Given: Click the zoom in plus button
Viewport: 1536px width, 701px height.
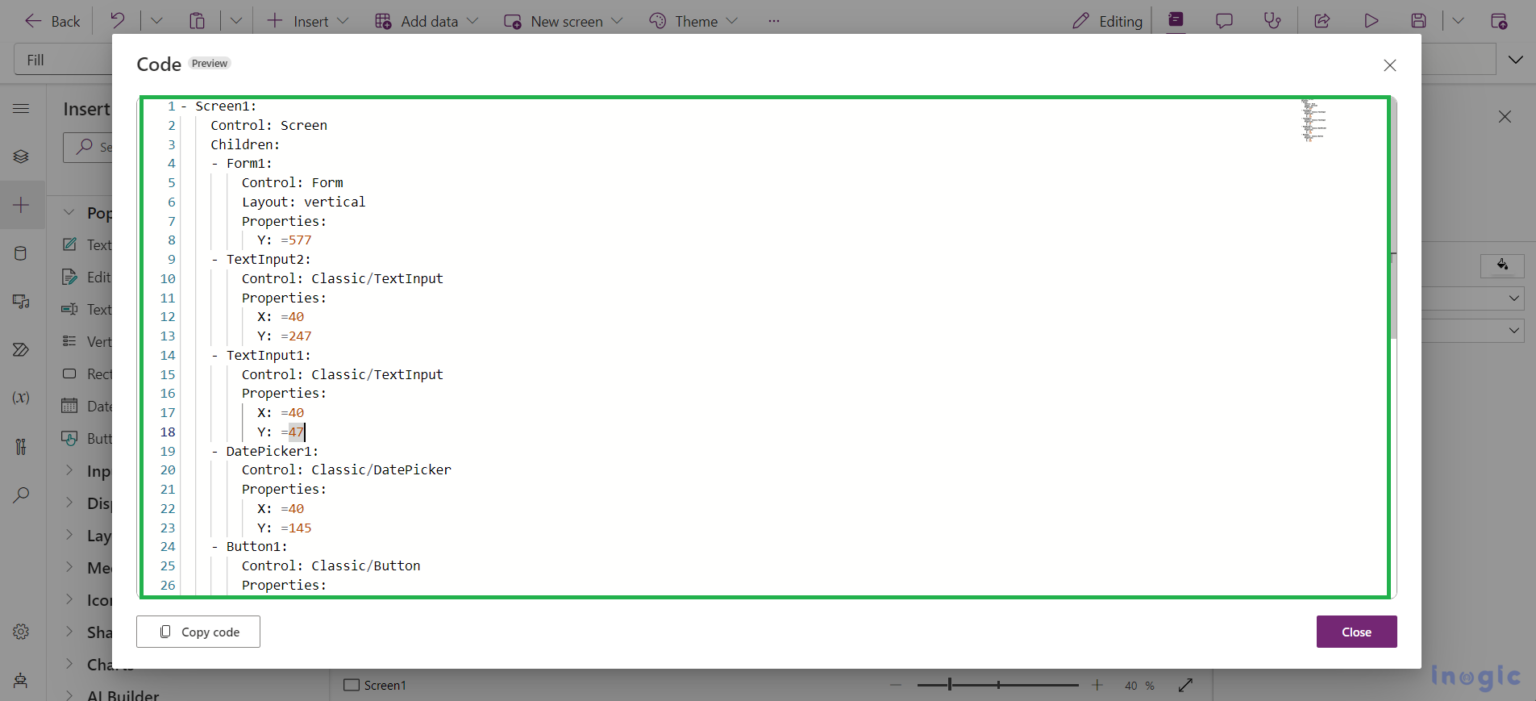Looking at the screenshot, I should pos(1097,685).
